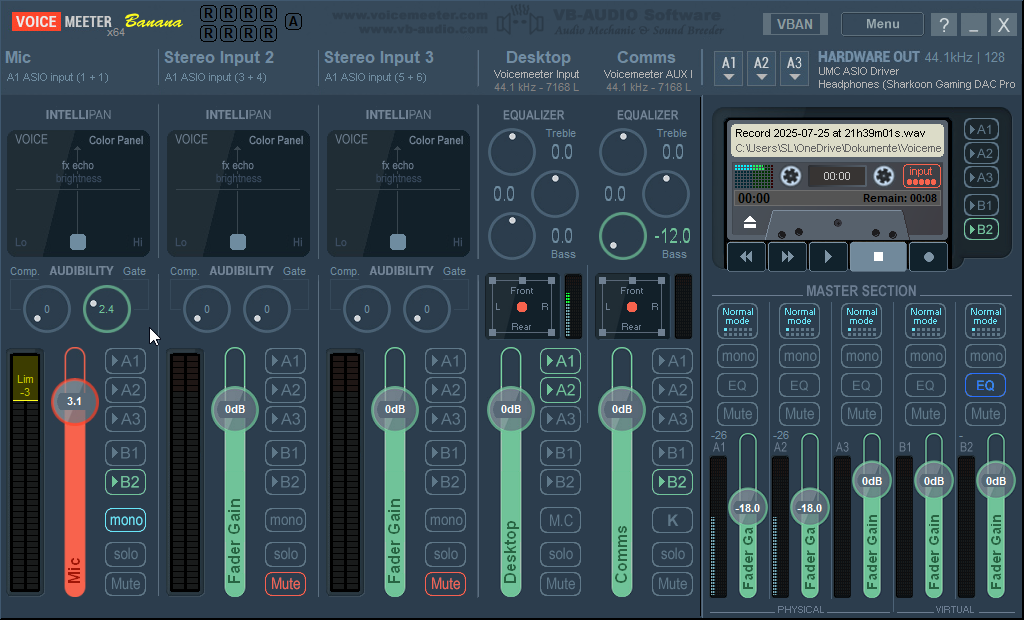1024x620 pixels.
Task: Click the A1 master fader at -18.0
Action: 748,508
